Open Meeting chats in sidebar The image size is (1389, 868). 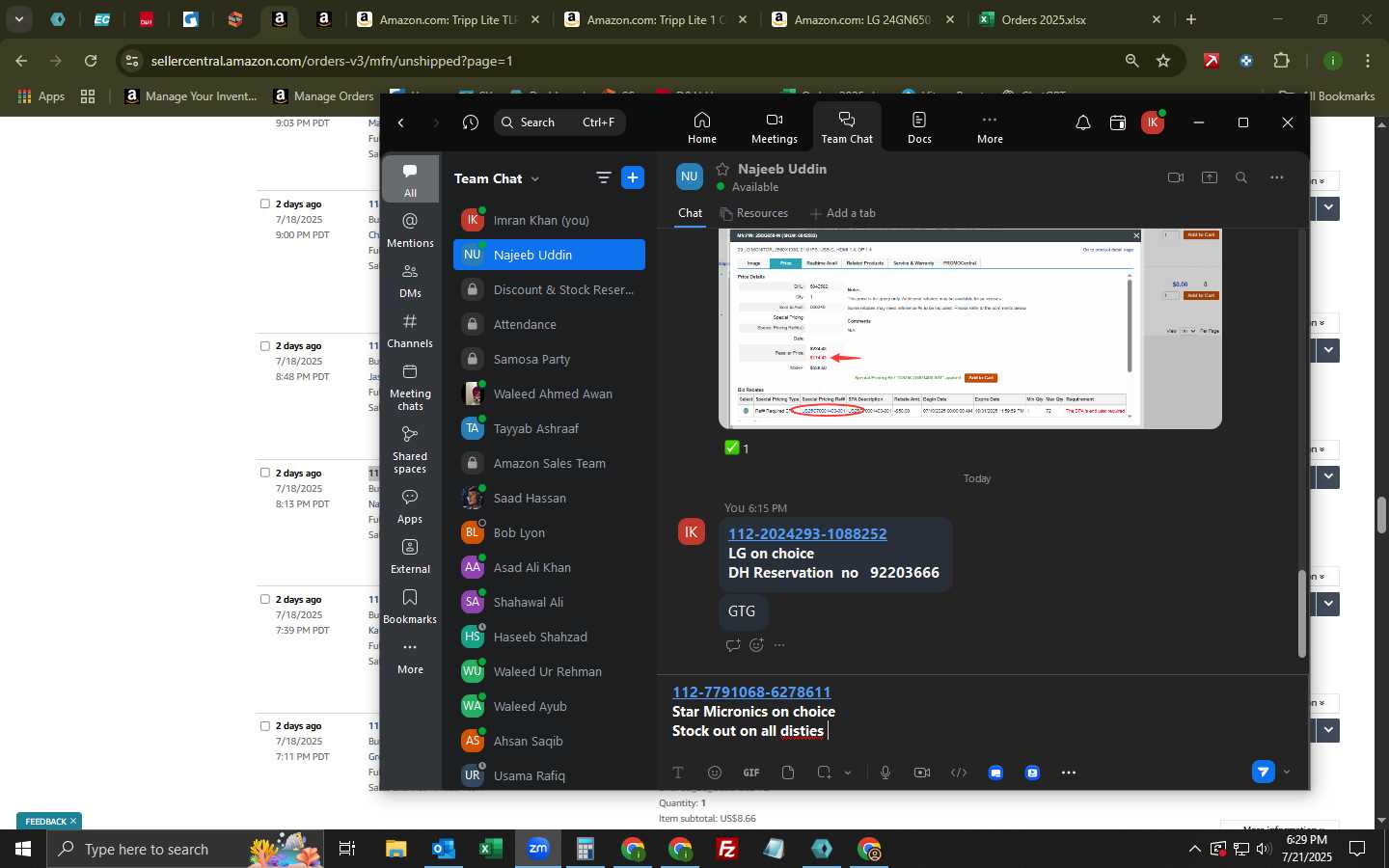tap(410, 387)
